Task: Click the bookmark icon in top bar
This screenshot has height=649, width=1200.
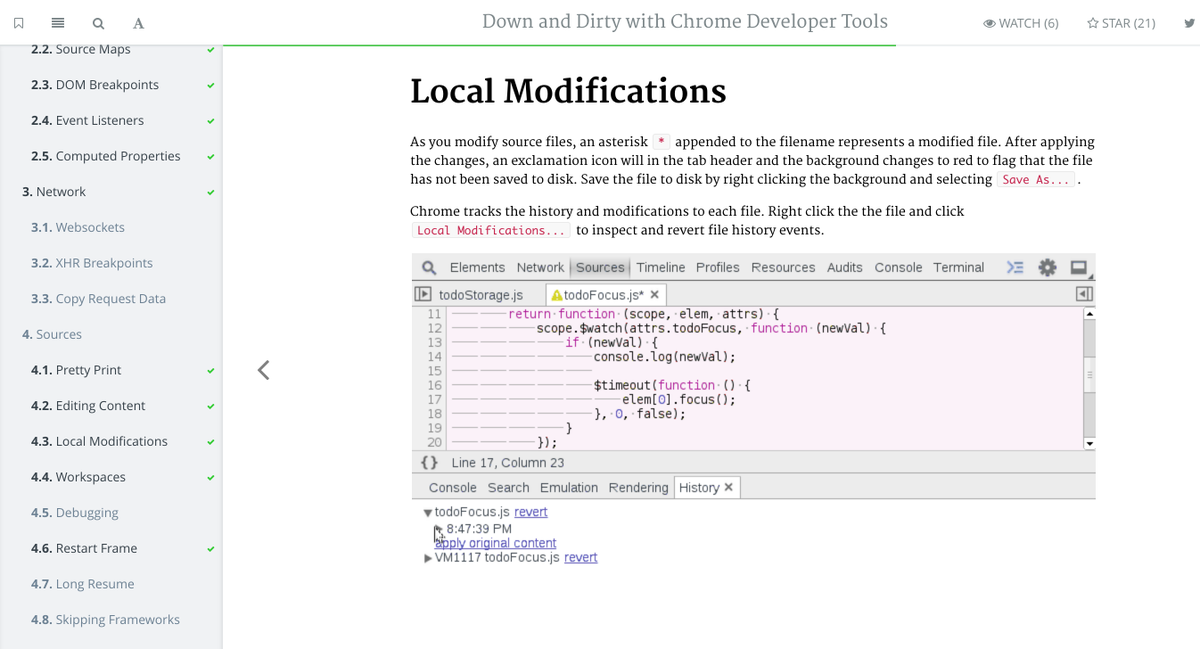Action: point(18,23)
